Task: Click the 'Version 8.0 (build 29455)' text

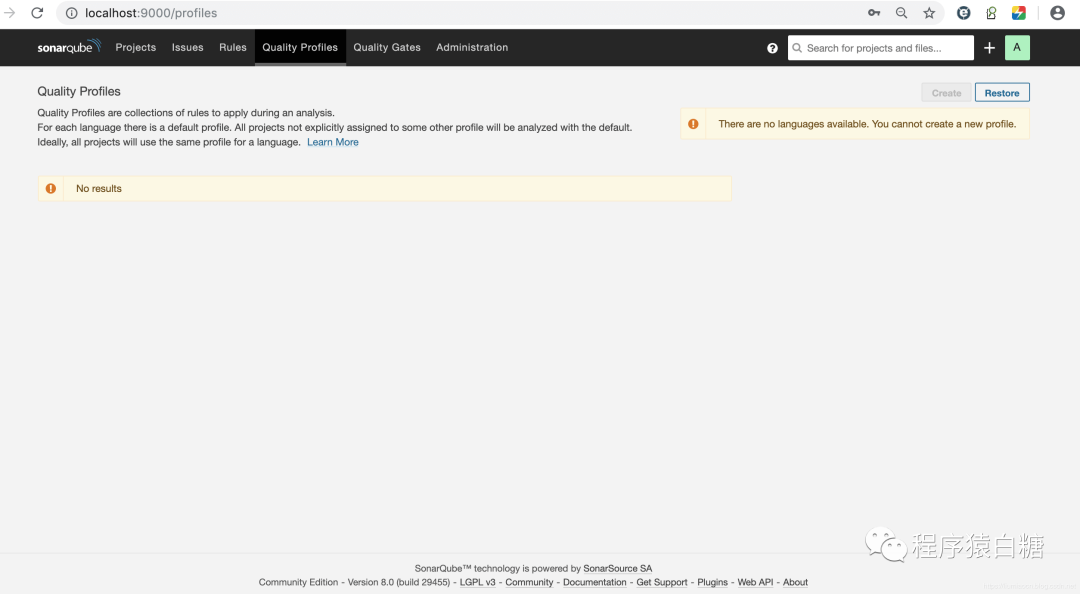Action: [399, 582]
